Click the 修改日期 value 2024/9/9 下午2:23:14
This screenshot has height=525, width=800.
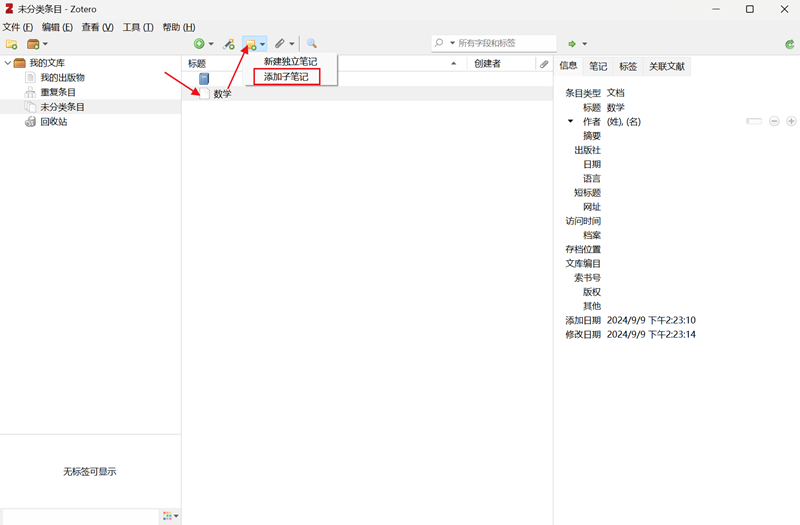click(x=651, y=334)
